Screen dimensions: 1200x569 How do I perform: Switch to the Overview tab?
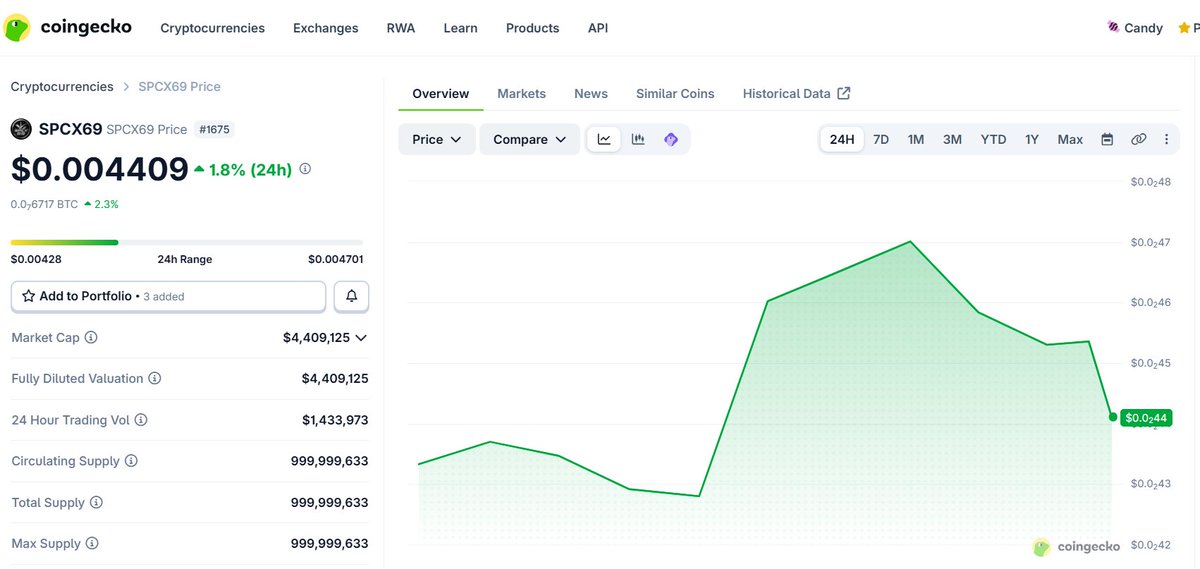441,93
